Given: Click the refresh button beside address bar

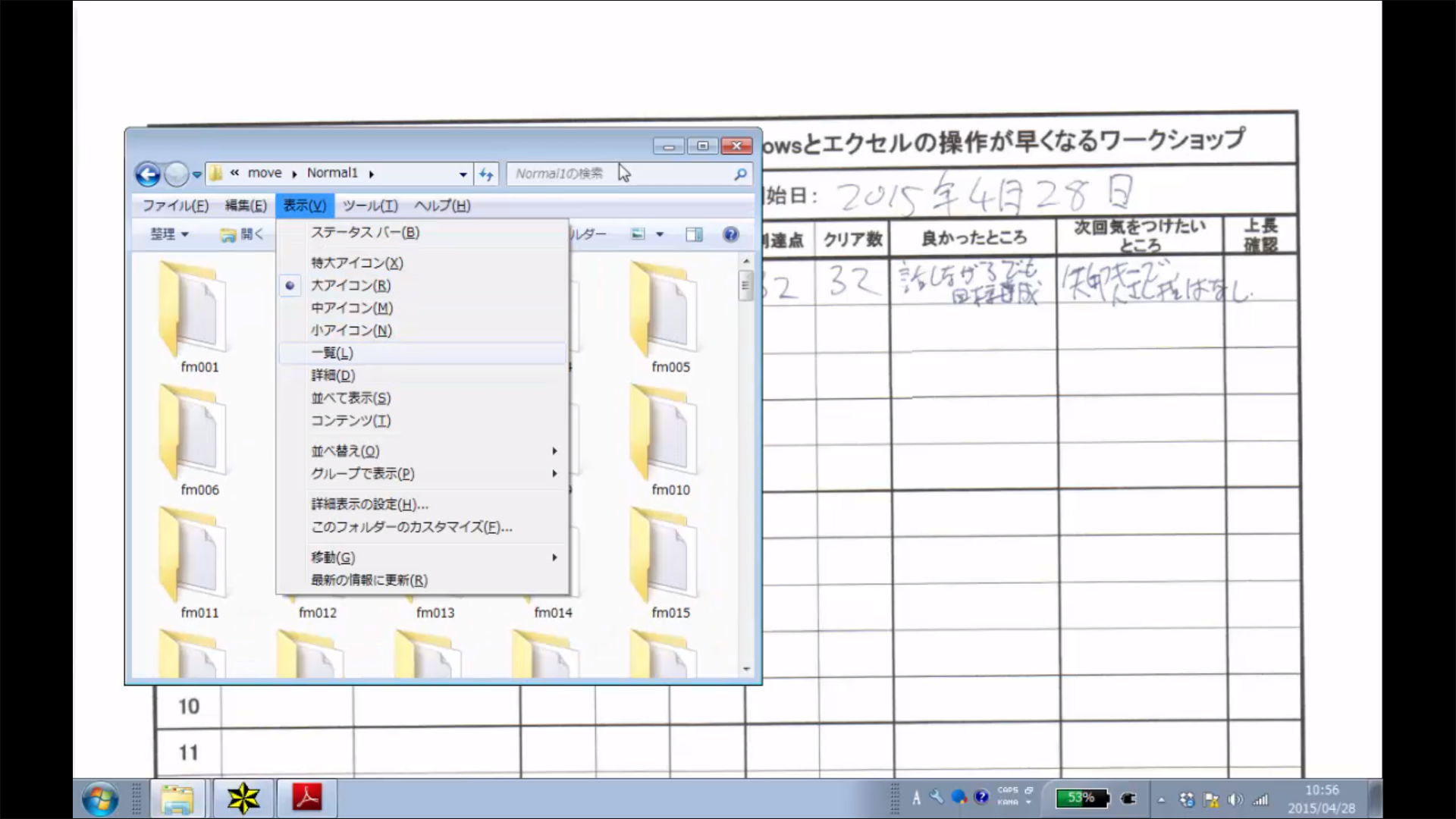Looking at the screenshot, I should [x=486, y=174].
